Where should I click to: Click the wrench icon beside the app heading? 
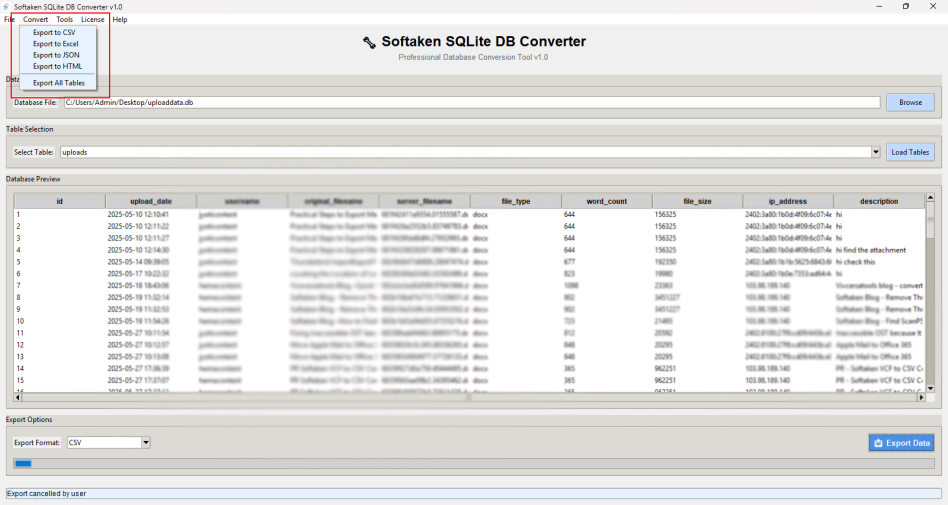369,43
